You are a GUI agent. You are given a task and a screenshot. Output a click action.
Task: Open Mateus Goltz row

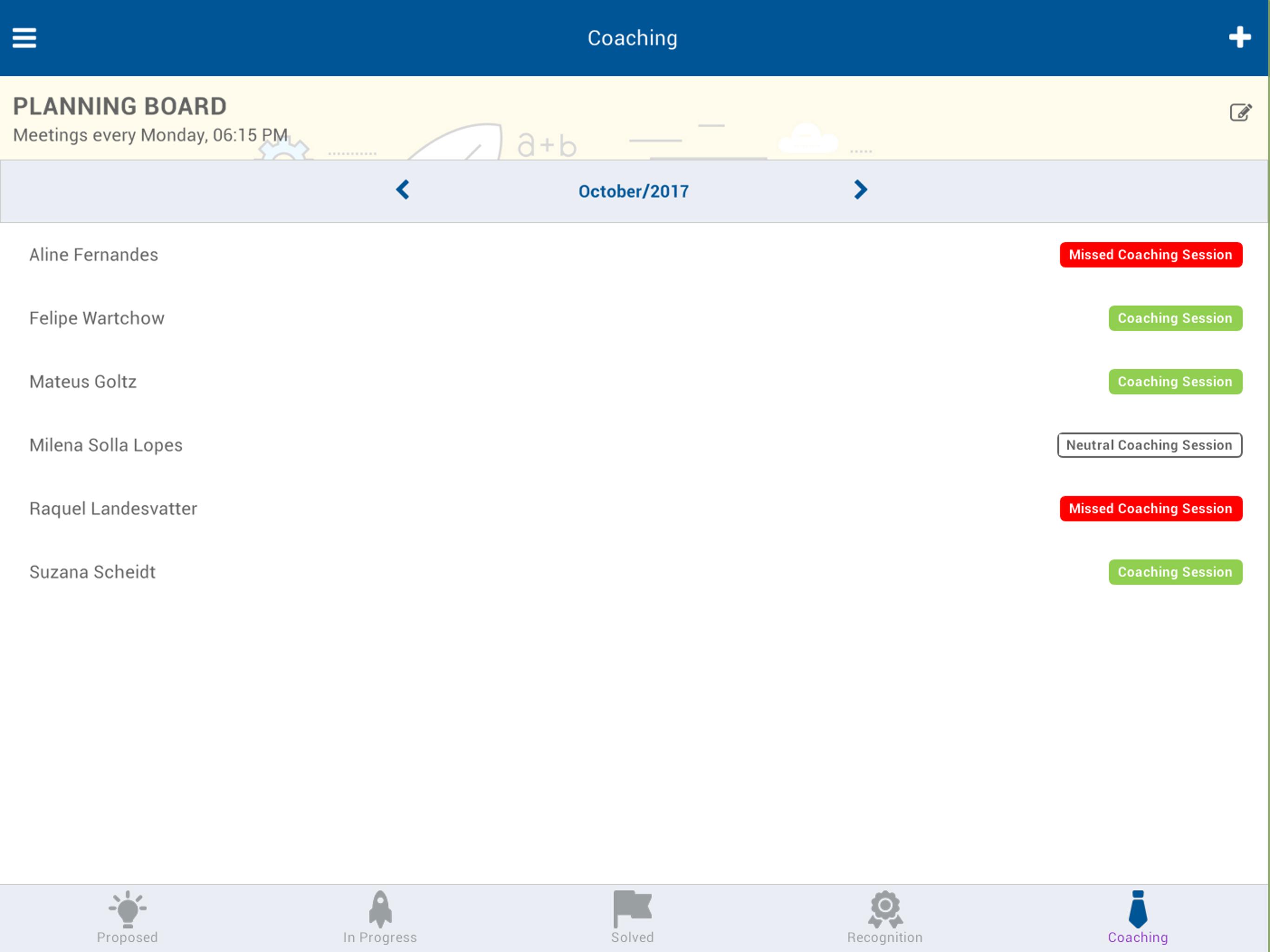(634, 382)
